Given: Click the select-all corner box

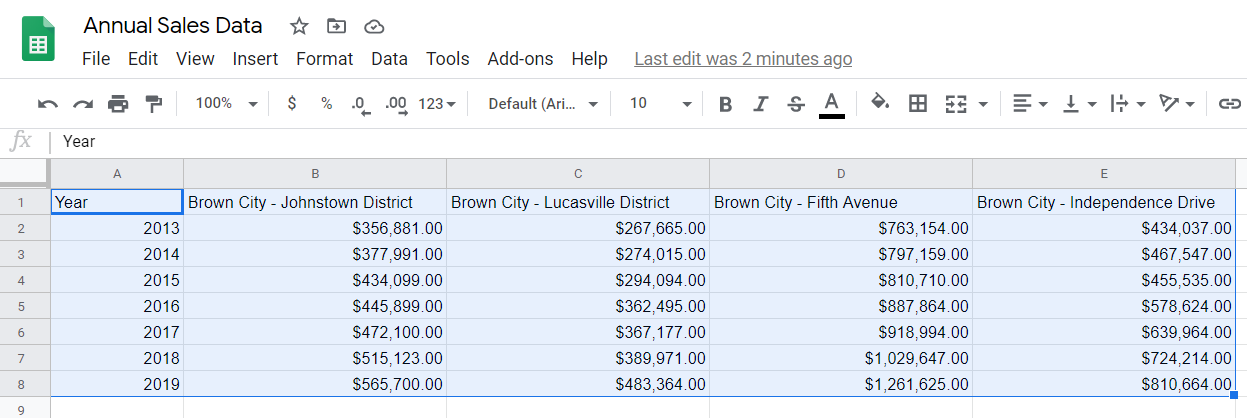Looking at the screenshot, I should [25, 174].
